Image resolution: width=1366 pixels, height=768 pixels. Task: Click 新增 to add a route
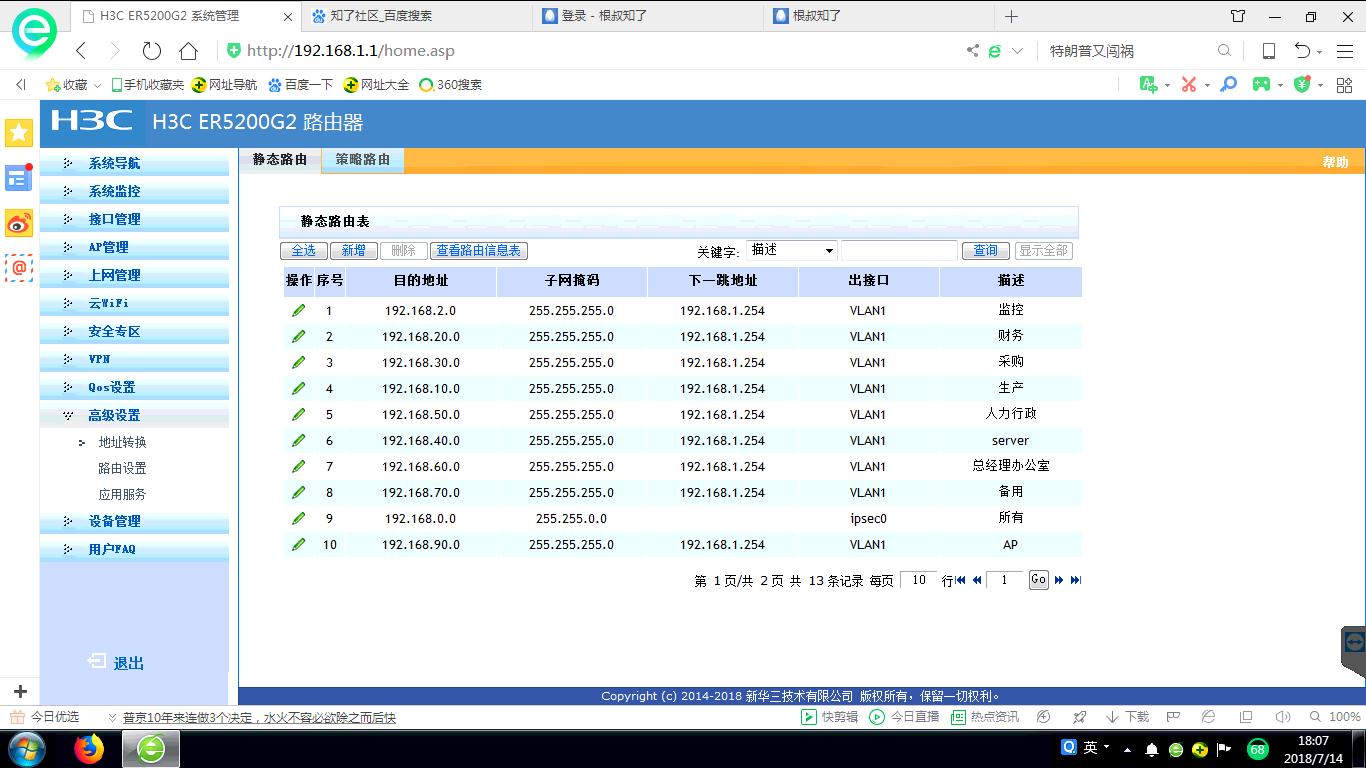click(353, 251)
